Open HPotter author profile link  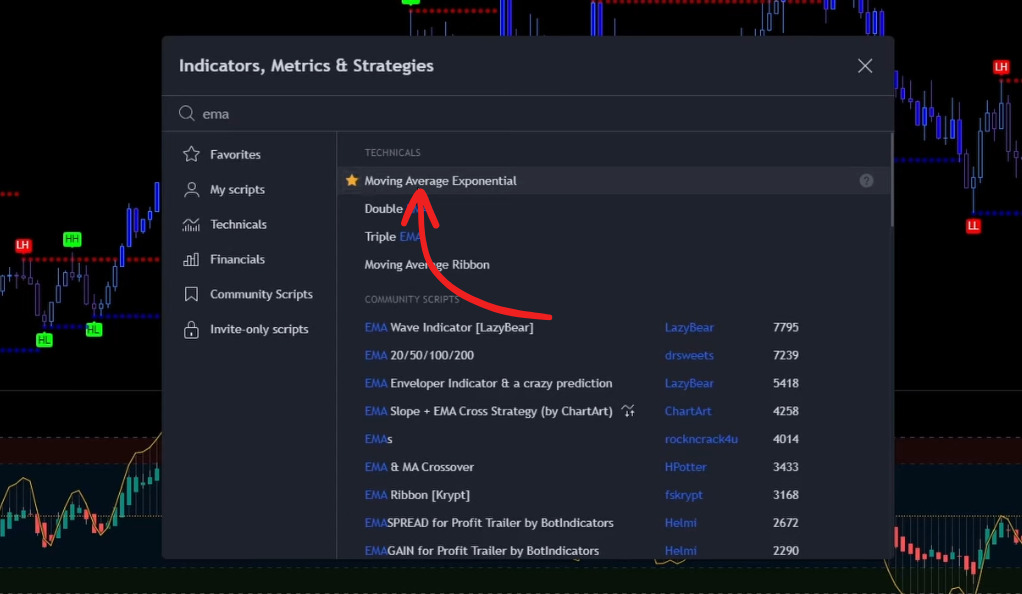click(x=685, y=467)
